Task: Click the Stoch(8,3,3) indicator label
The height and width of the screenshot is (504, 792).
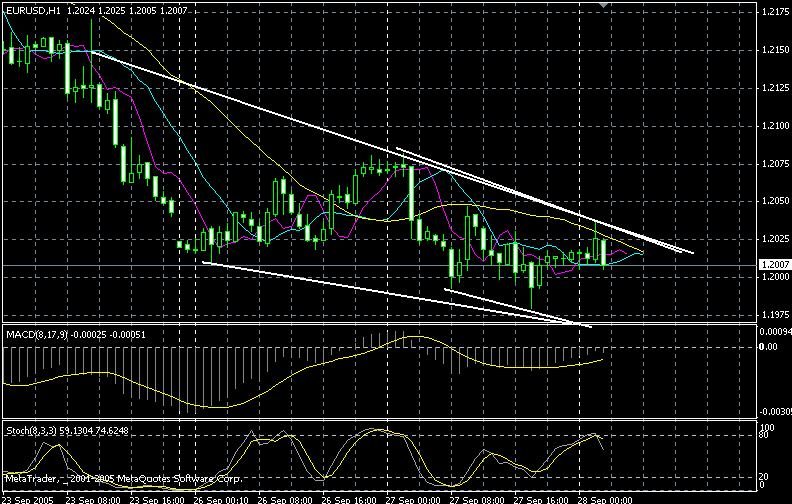Action: click(x=31, y=431)
